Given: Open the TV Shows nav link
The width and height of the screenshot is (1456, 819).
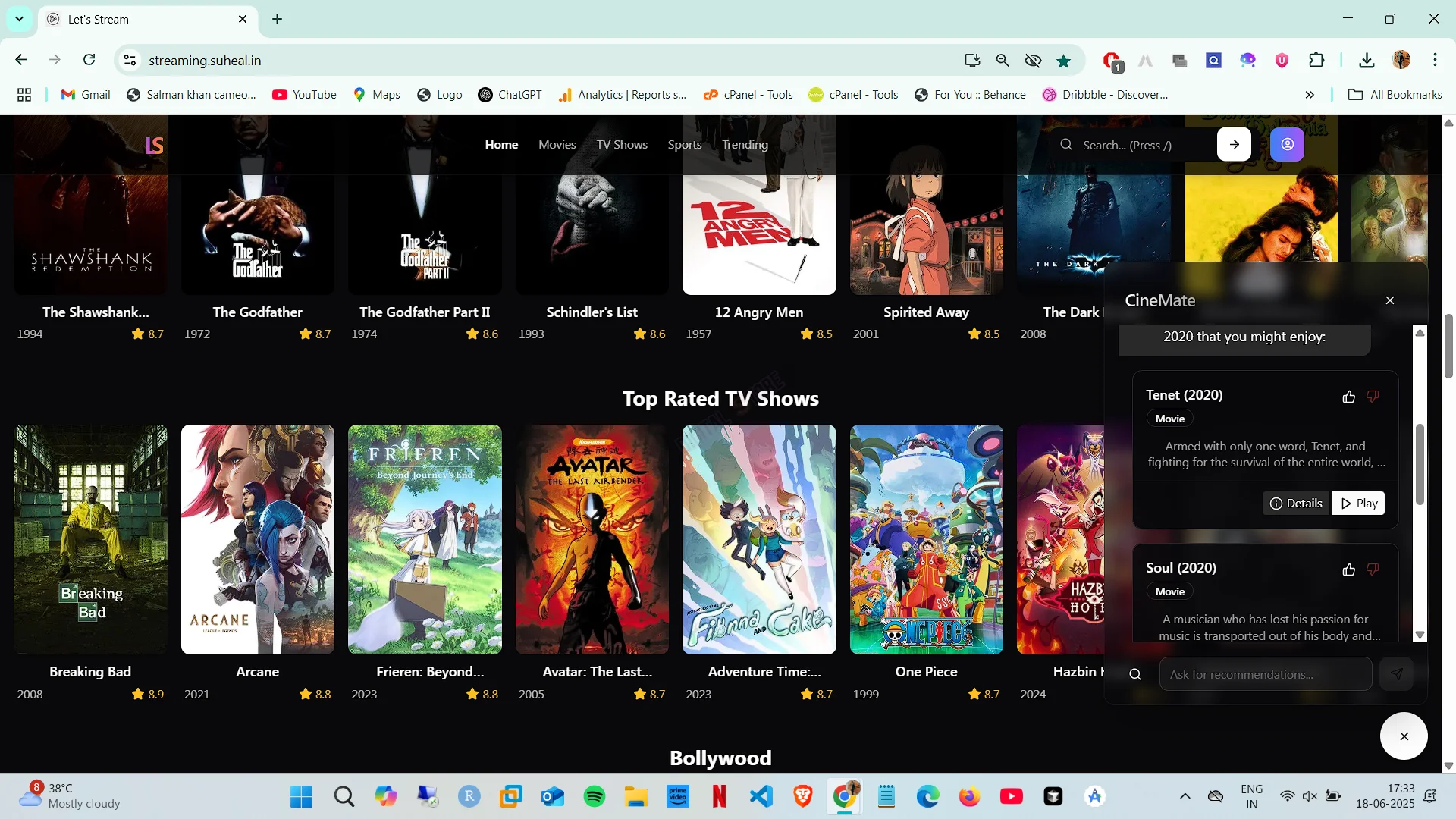Looking at the screenshot, I should coord(622,144).
